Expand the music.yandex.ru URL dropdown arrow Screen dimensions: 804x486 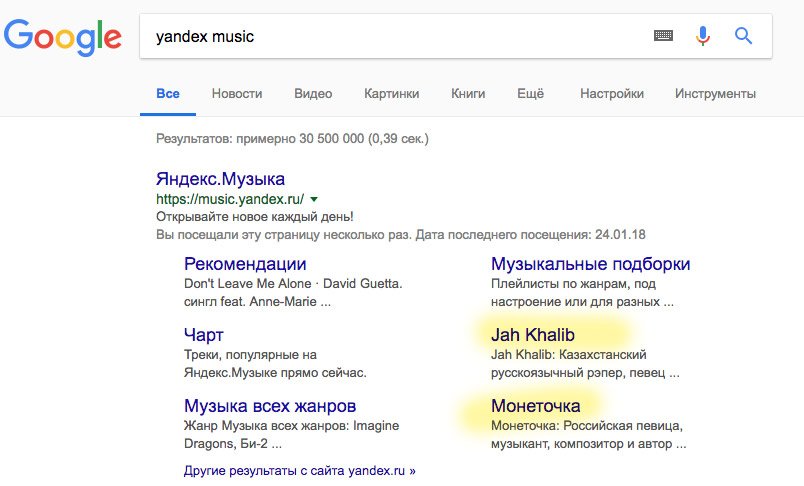[314, 199]
